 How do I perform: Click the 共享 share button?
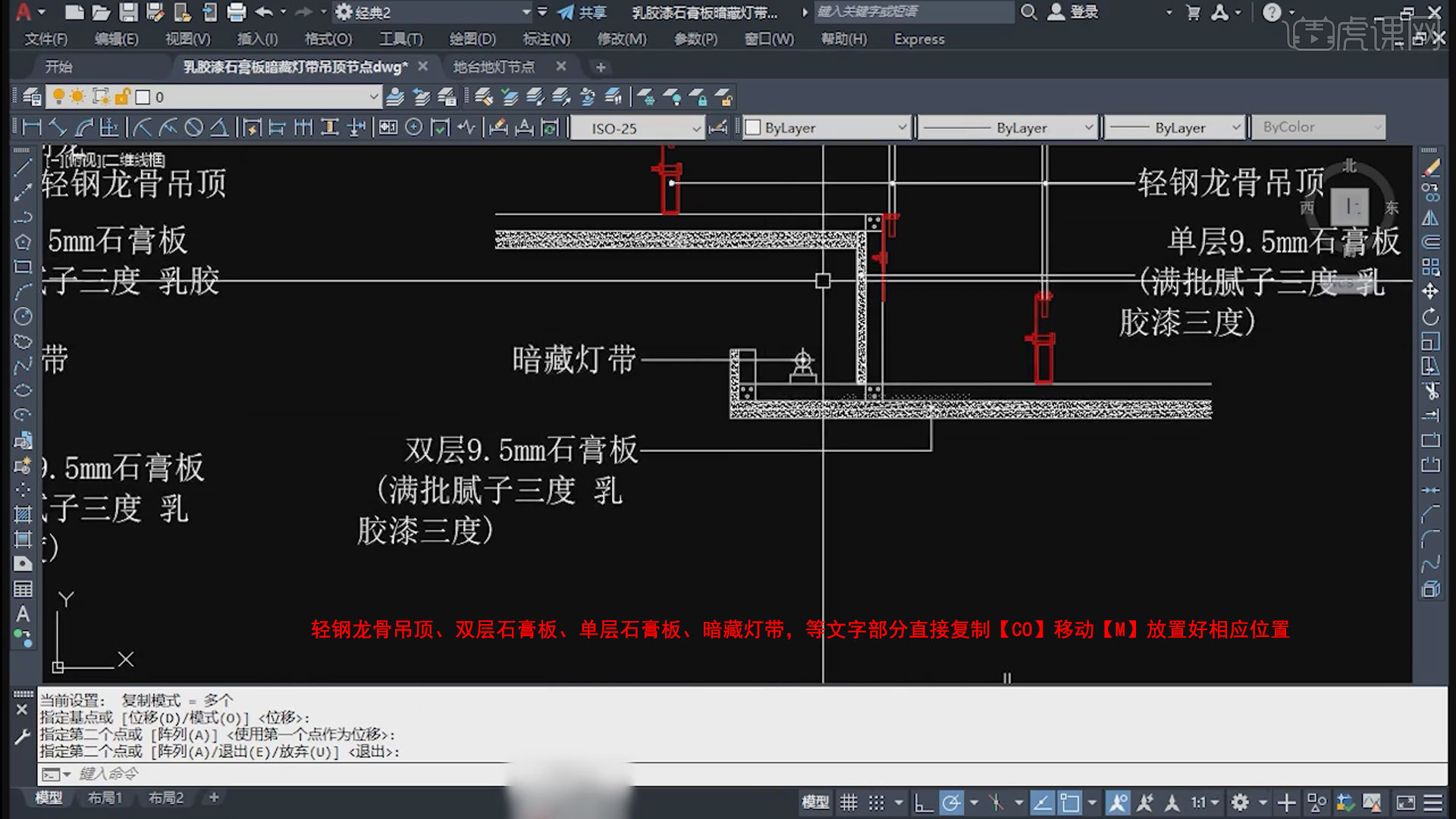pyautogui.click(x=582, y=12)
